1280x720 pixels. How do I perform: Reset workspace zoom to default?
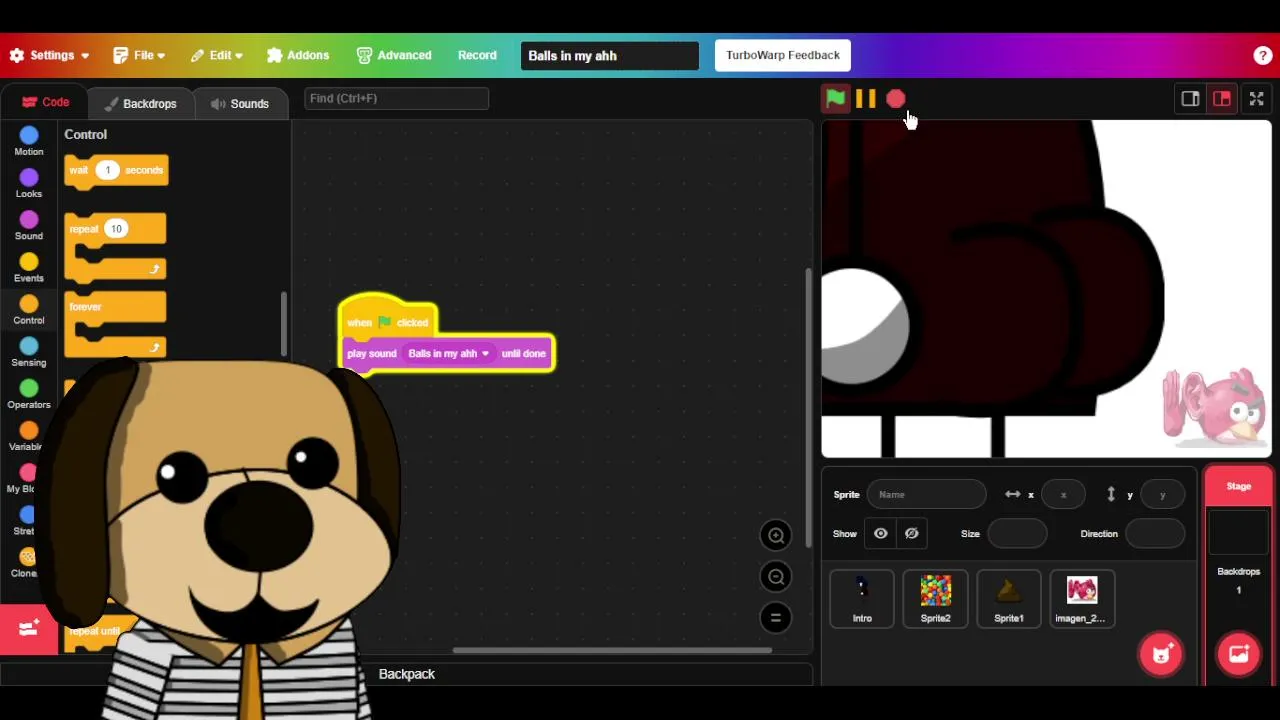pyautogui.click(x=776, y=618)
